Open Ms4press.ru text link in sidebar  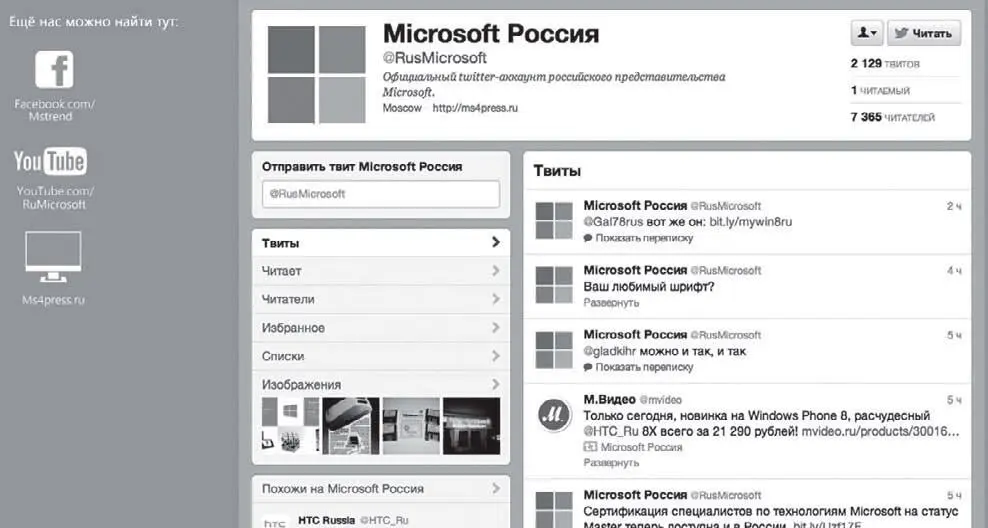(x=53, y=300)
